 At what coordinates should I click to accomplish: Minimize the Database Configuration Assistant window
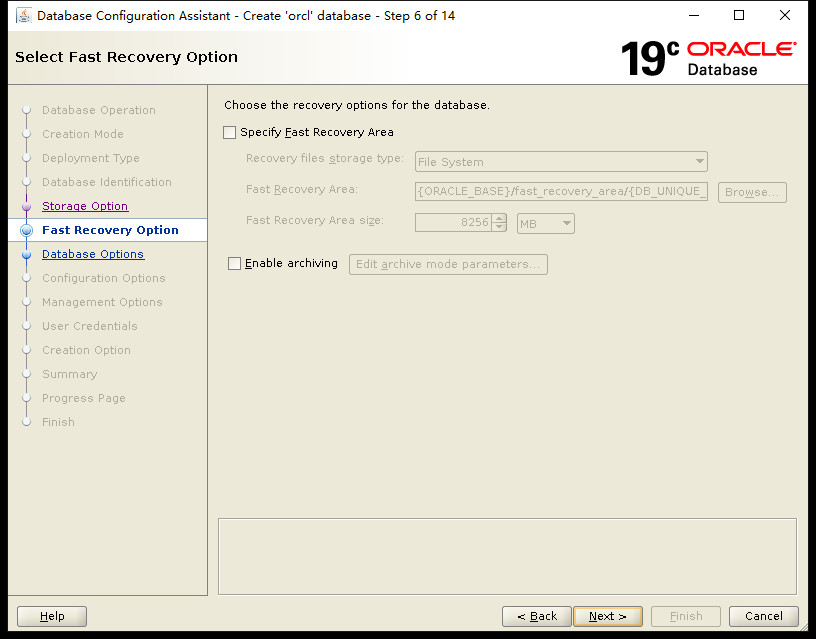click(x=694, y=16)
